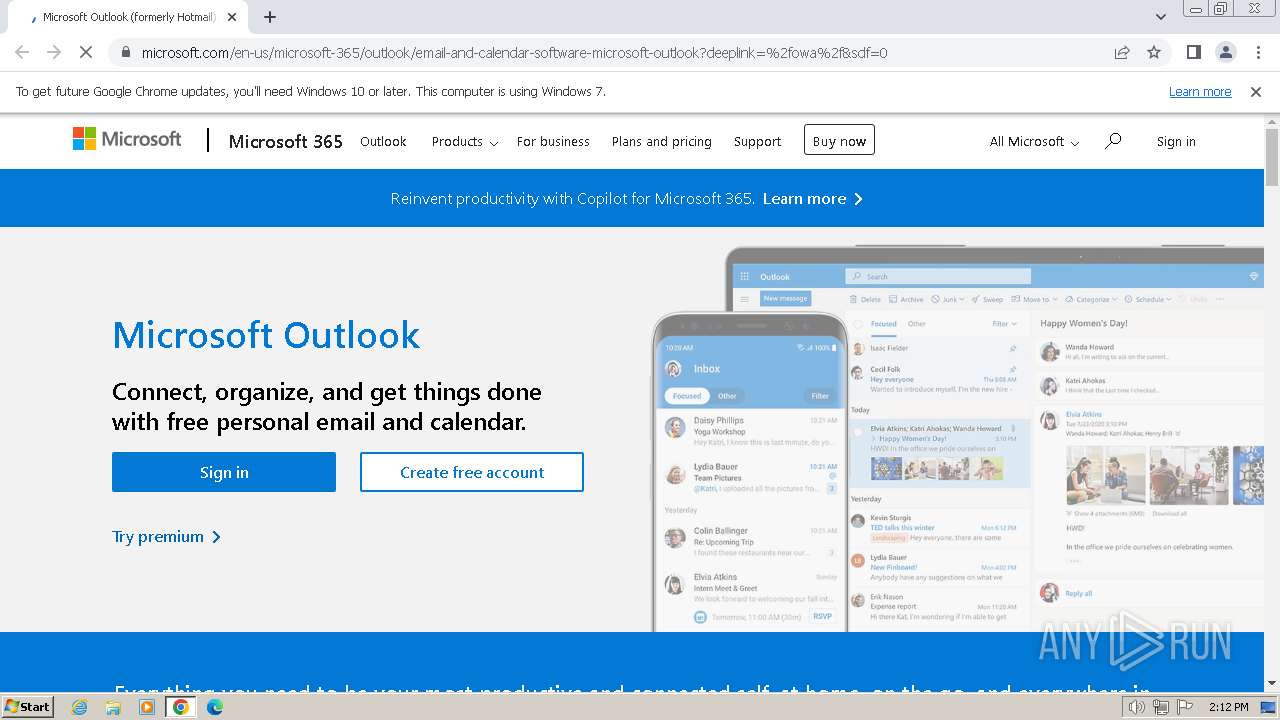Click Create free account

(x=472, y=472)
